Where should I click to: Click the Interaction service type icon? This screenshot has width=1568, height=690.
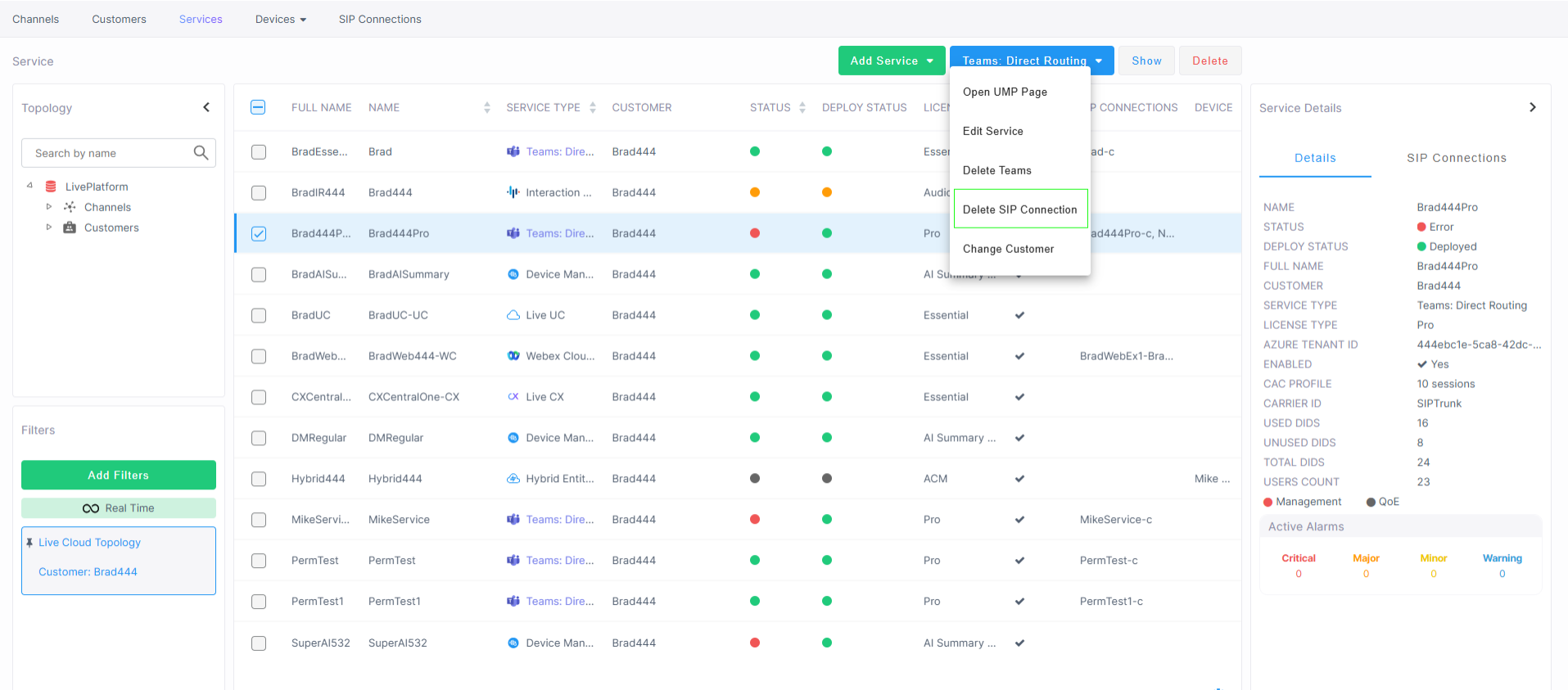(x=513, y=192)
